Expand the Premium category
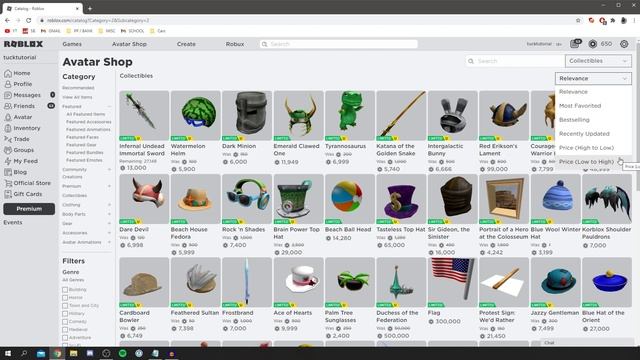 tap(109, 186)
